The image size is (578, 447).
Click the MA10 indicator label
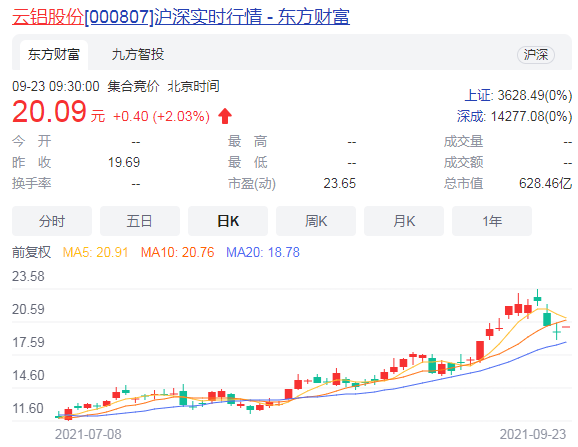177,252
